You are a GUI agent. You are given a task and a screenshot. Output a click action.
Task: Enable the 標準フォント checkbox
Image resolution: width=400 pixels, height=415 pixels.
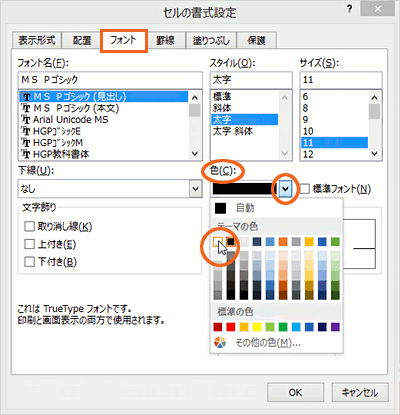tap(304, 189)
